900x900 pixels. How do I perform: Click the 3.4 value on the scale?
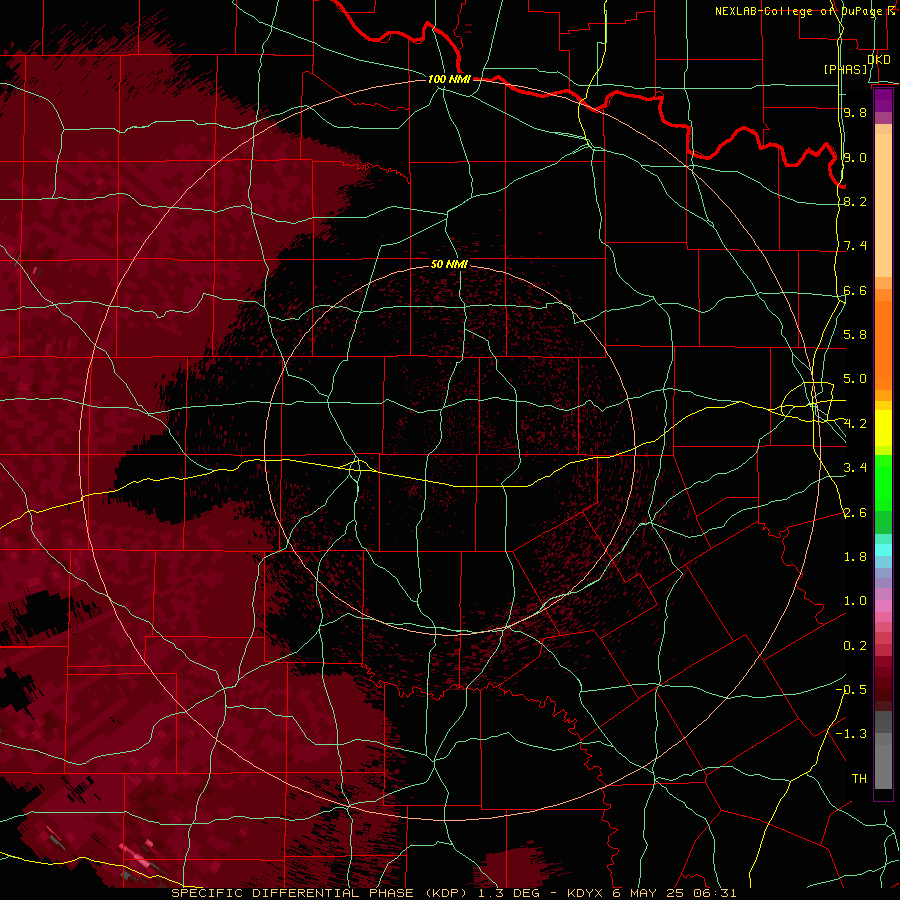coord(855,468)
